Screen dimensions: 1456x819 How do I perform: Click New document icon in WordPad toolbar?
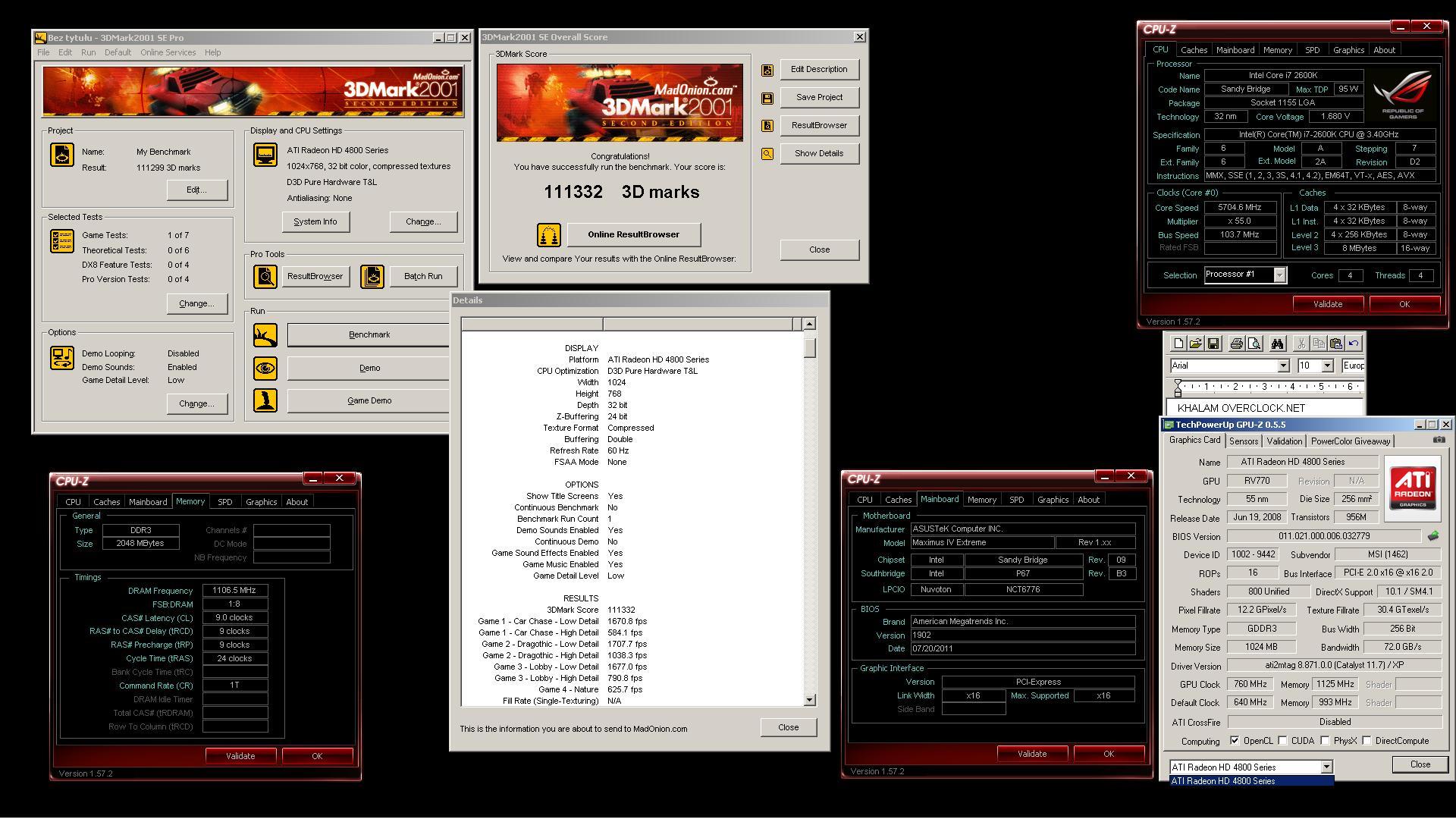pyautogui.click(x=1178, y=344)
